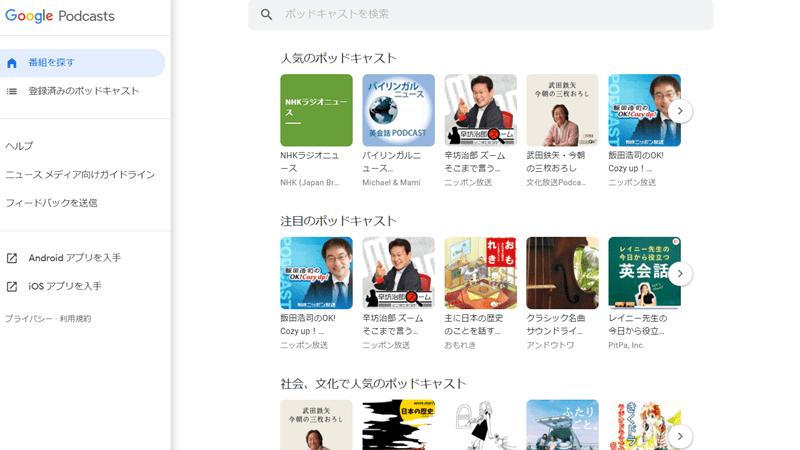This screenshot has width=800, height=450.
Task: Open 武田鉄矢 今朝の三枚おろし thumbnail in 人気 row
Action: [x=562, y=110]
